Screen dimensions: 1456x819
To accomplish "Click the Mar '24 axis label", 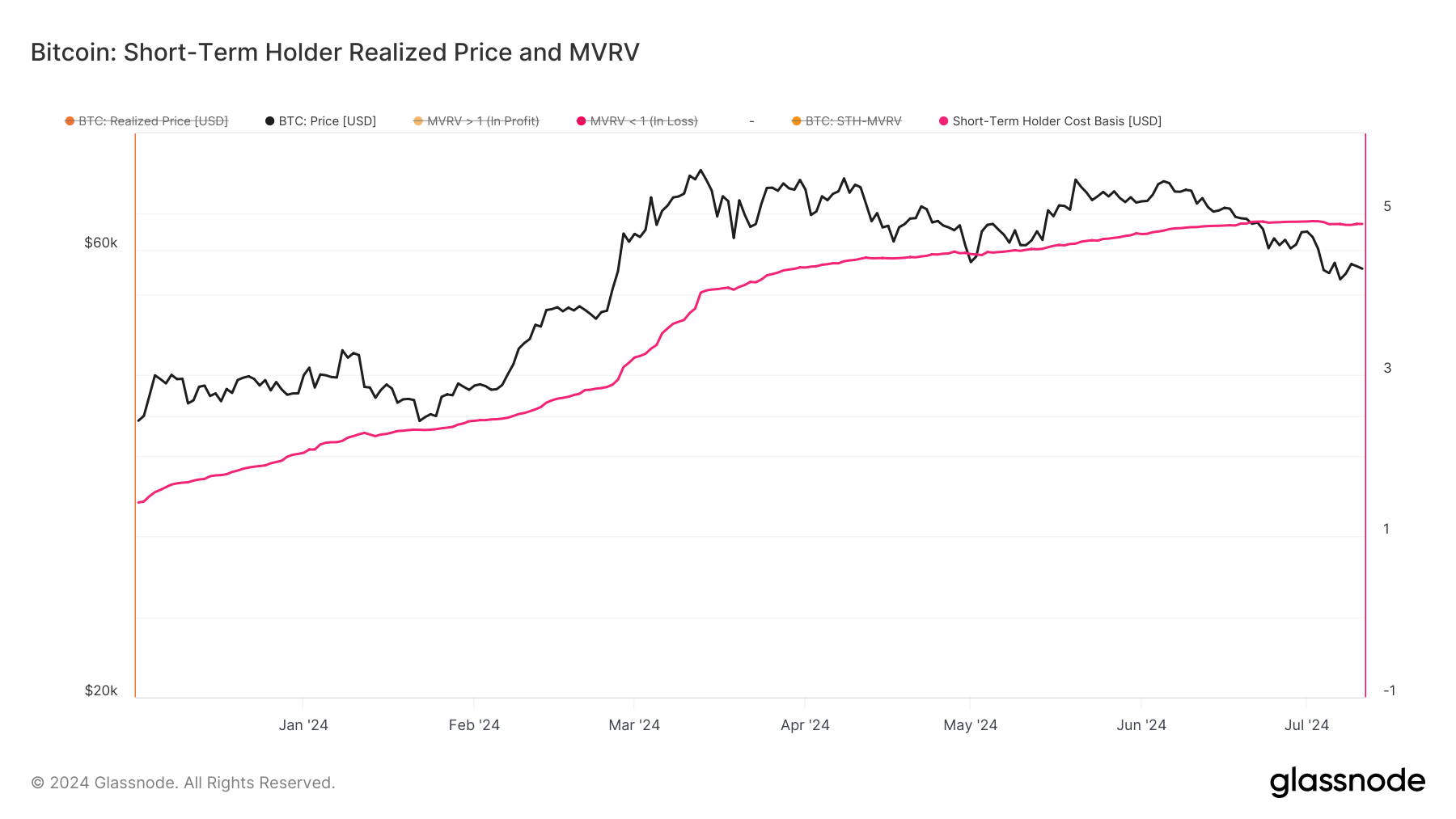I will [634, 725].
